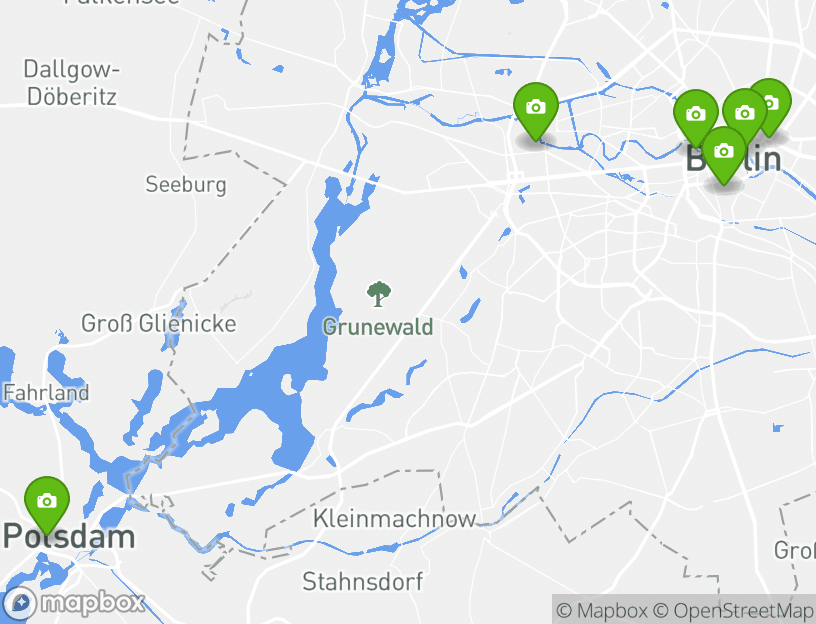Select the Stahnsdorf place name
This screenshot has height=624, width=816.
click(x=363, y=581)
